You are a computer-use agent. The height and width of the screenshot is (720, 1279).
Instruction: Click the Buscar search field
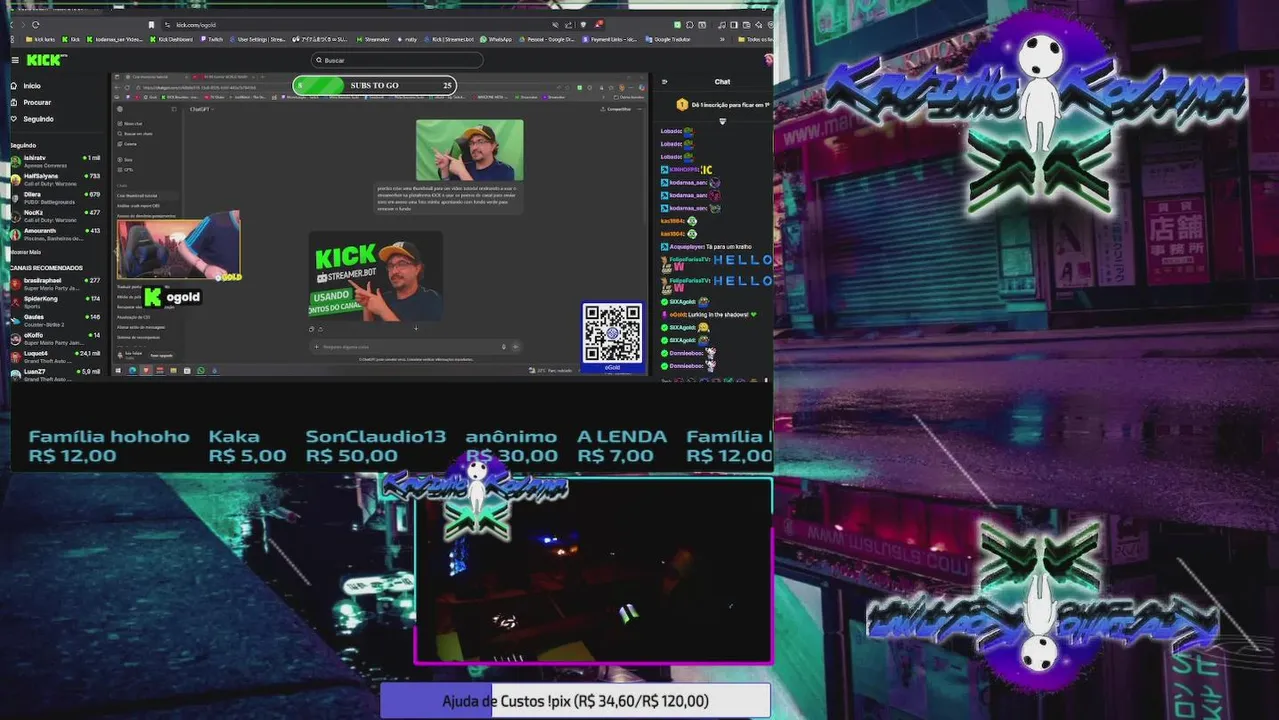(396, 60)
